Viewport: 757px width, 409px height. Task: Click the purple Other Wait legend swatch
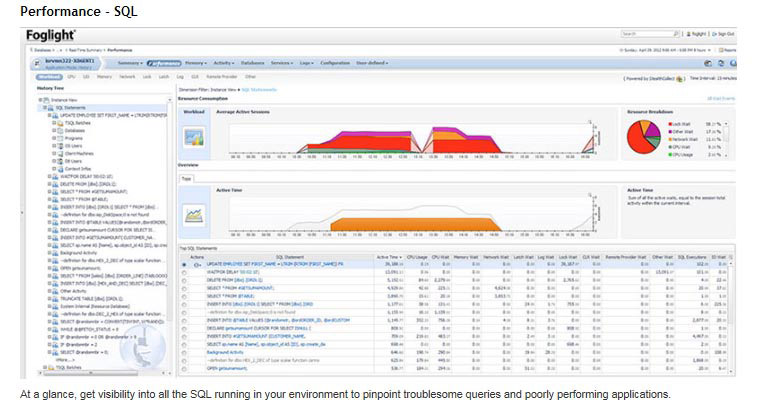(x=670, y=132)
